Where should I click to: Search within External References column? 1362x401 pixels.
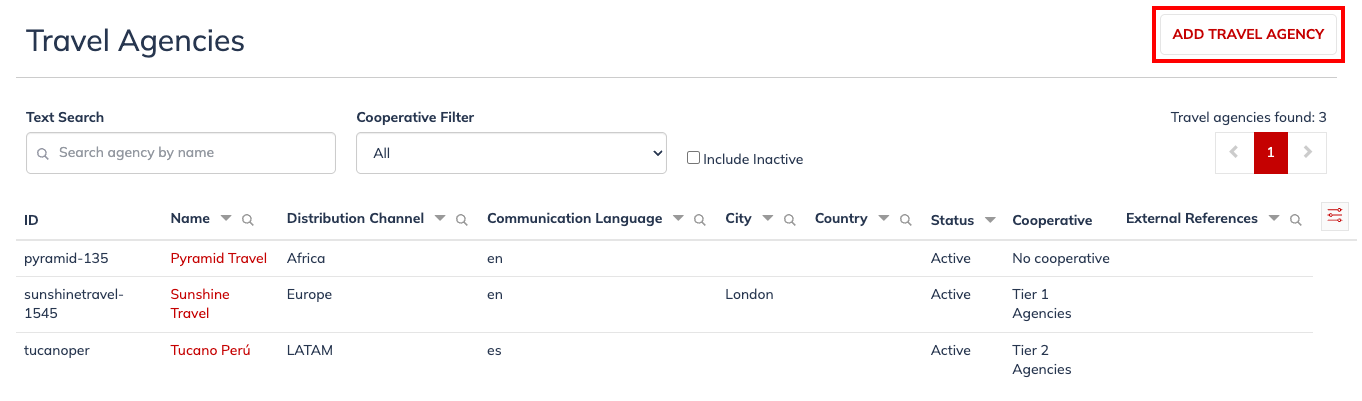click(x=1295, y=220)
